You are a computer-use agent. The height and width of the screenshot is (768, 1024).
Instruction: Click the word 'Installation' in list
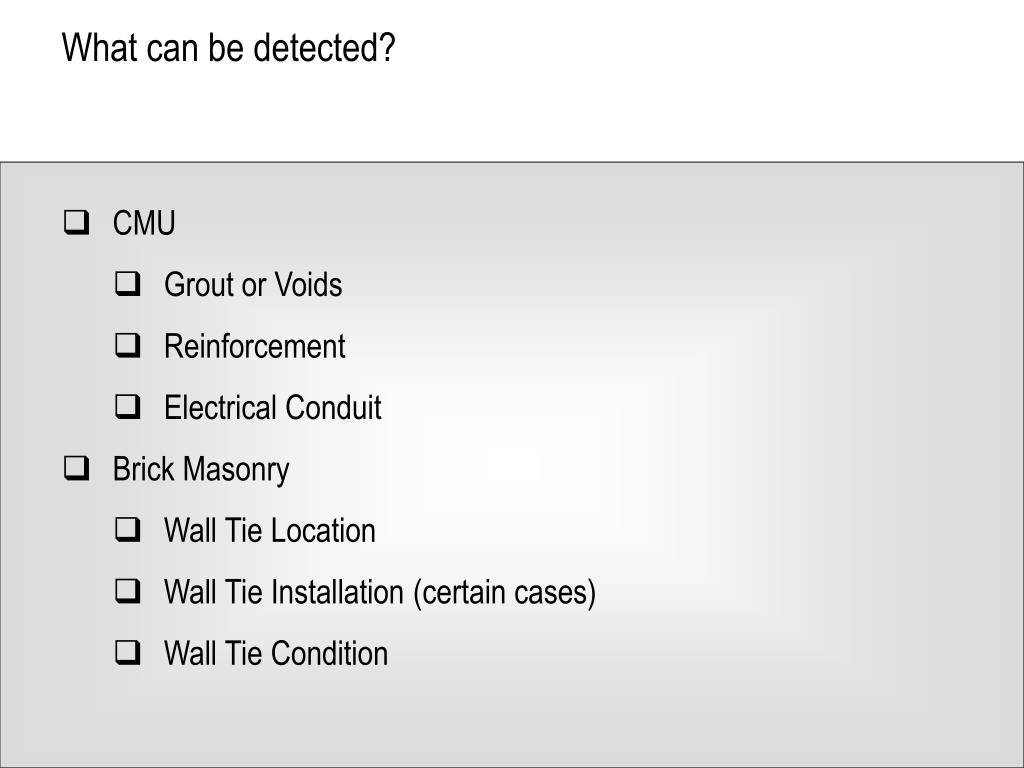coord(338,592)
